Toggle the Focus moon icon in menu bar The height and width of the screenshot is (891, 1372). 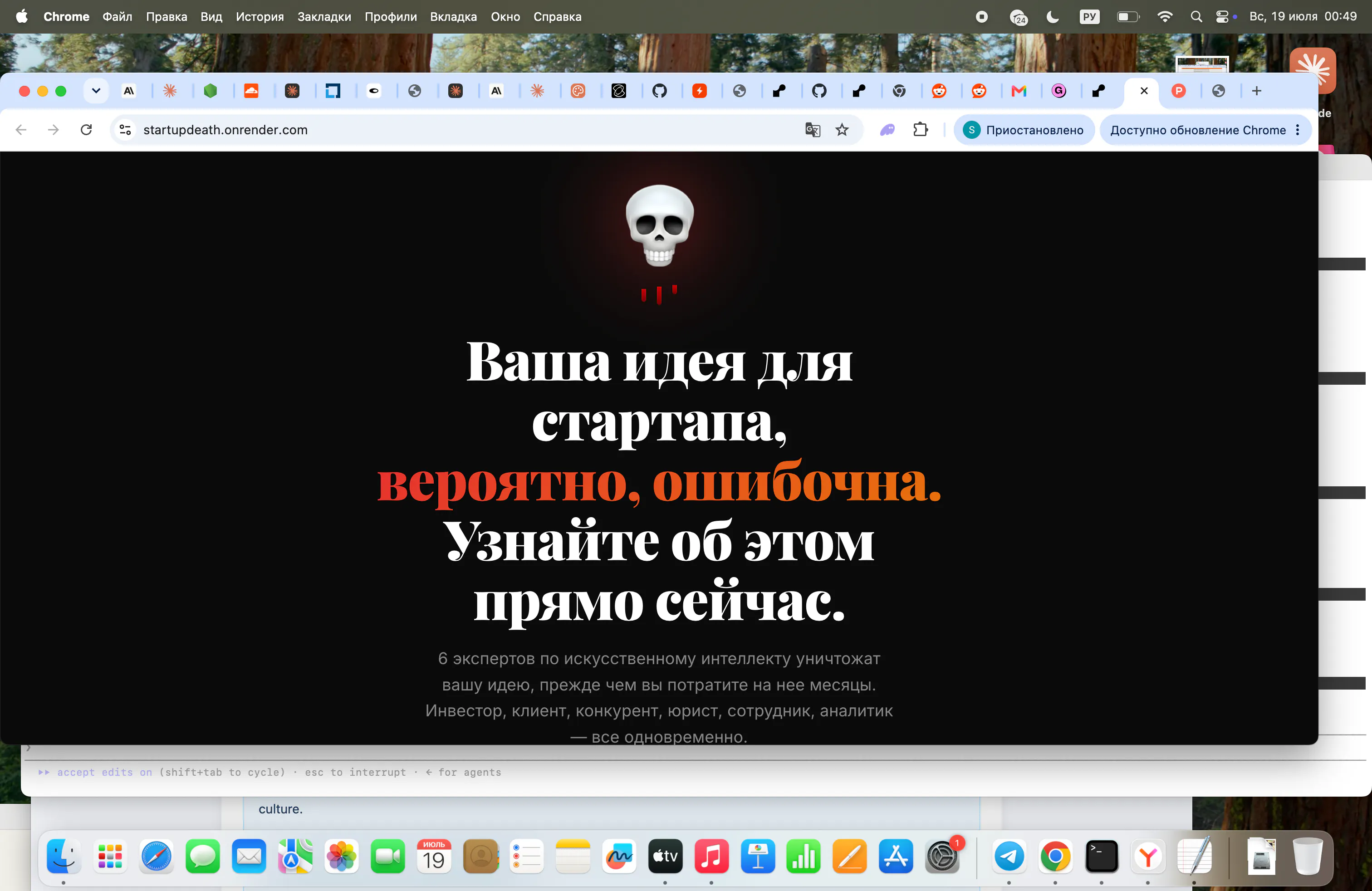[x=1053, y=17]
